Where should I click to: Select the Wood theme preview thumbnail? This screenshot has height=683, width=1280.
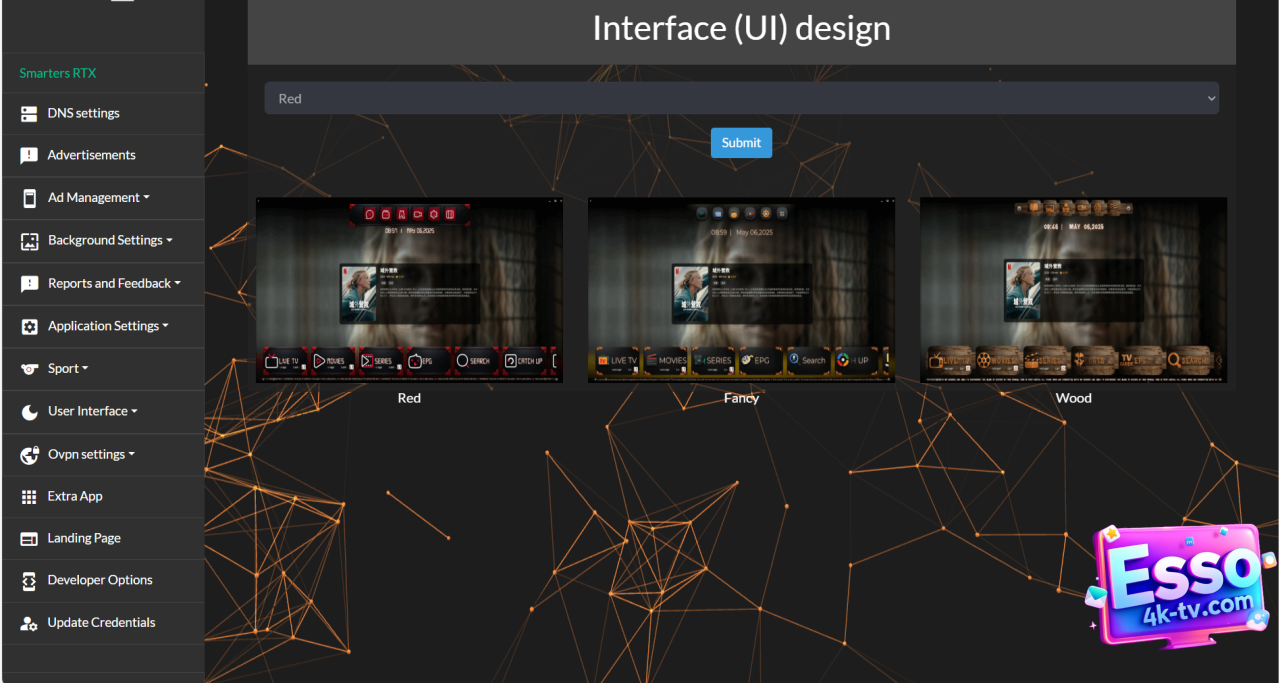click(x=1073, y=290)
